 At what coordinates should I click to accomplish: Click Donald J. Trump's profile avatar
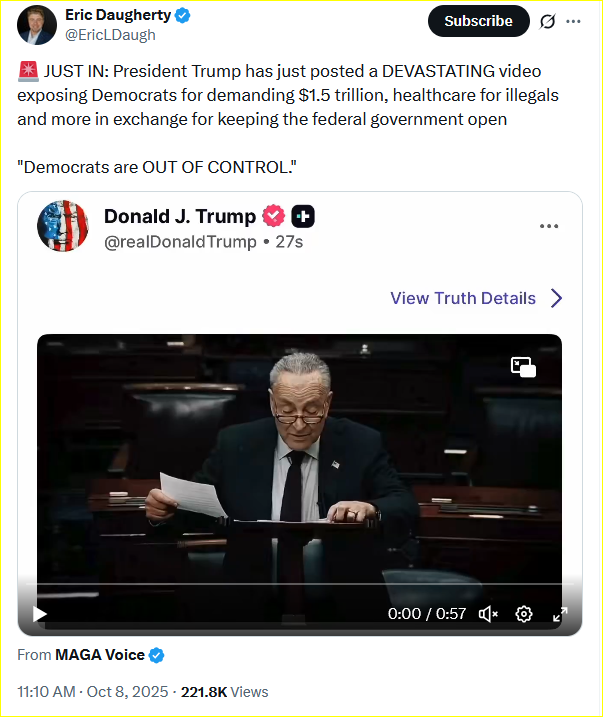tap(63, 226)
